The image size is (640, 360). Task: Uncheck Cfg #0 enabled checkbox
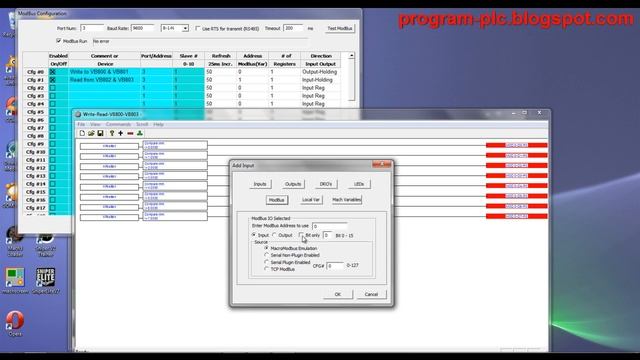(53, 72)
